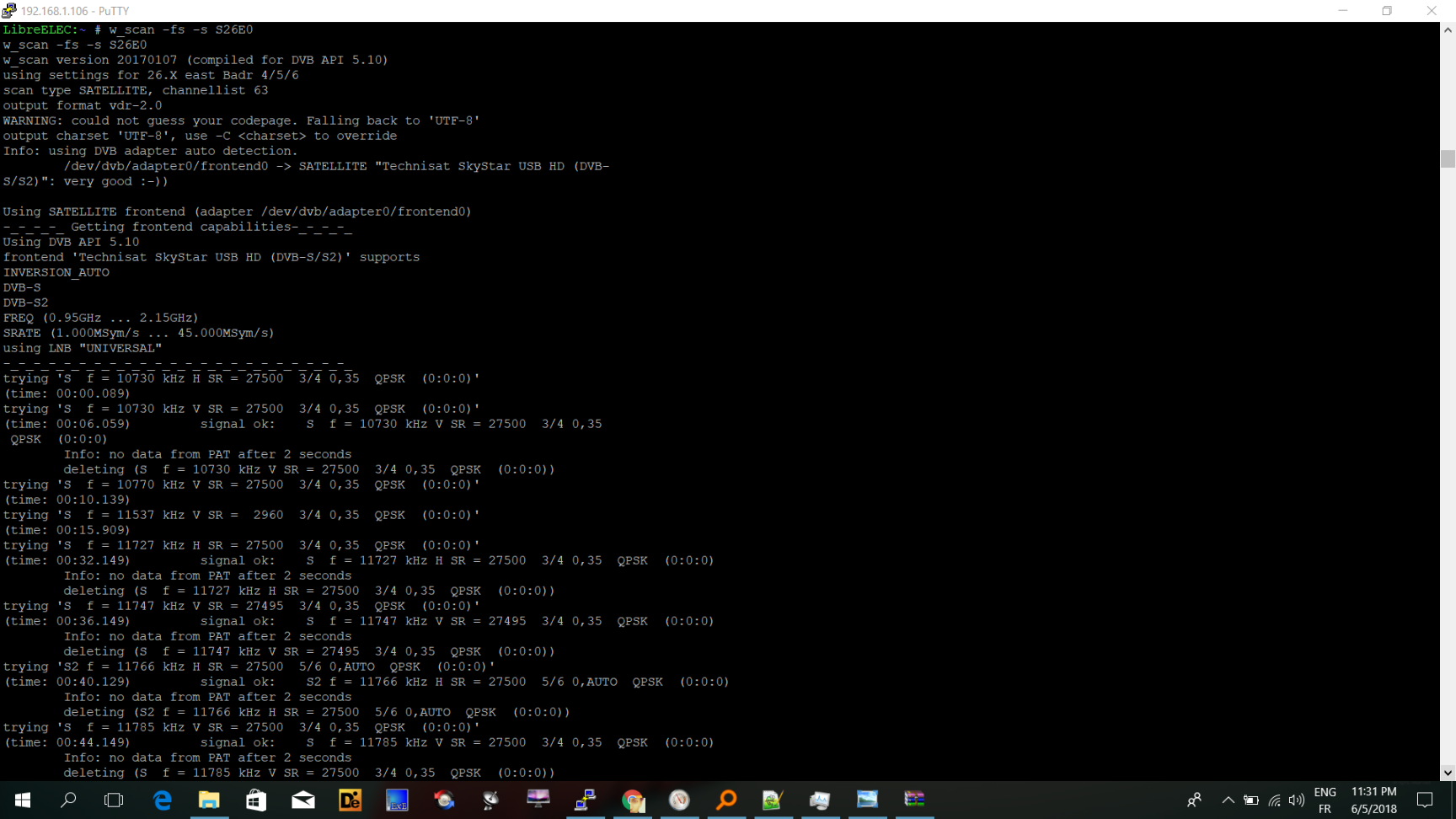Open taskbar Search magnifier
This screenshot has width=1456, height=819.
(x=68, y=800)
